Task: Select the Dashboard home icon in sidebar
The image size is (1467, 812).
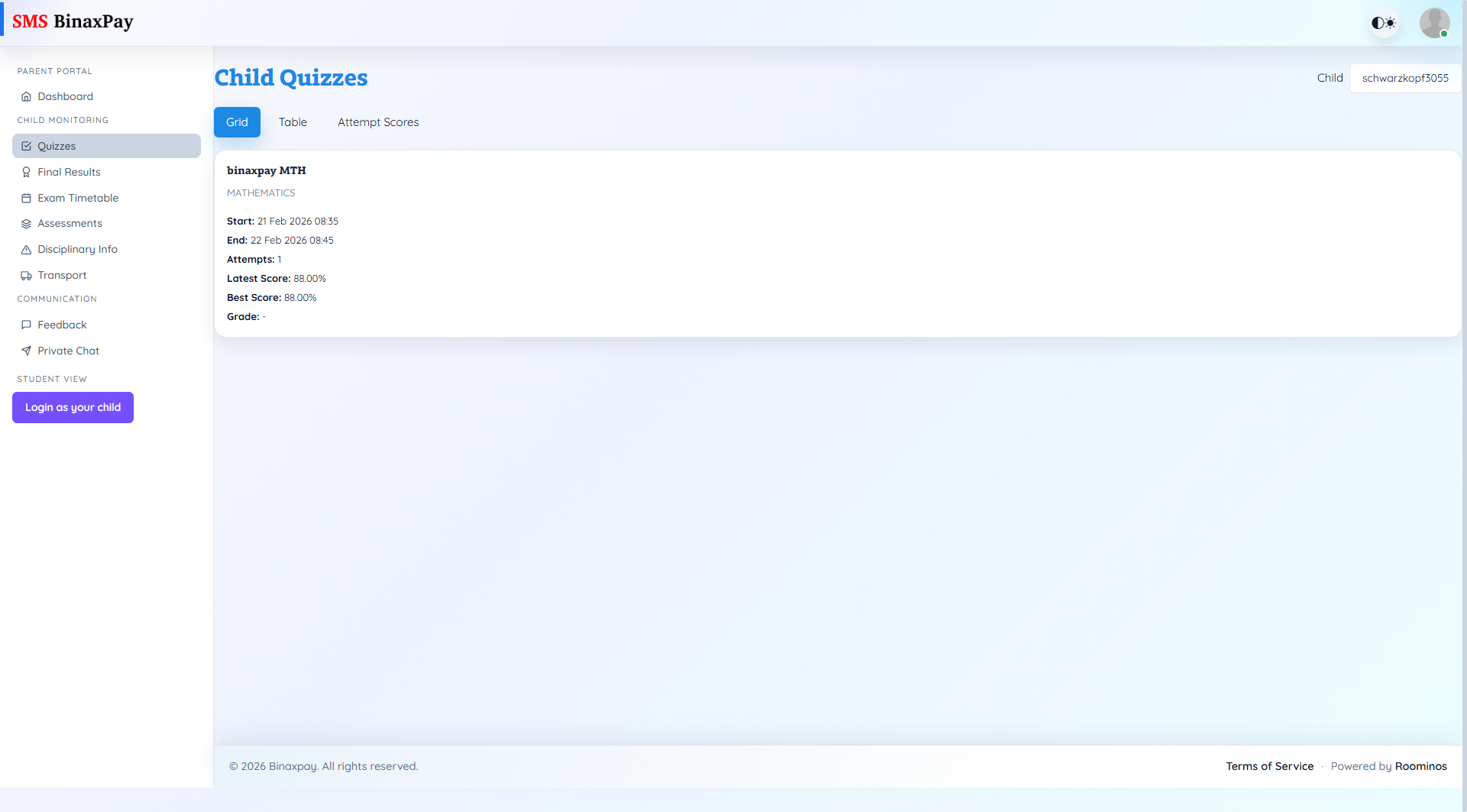Action: (27, 96)
